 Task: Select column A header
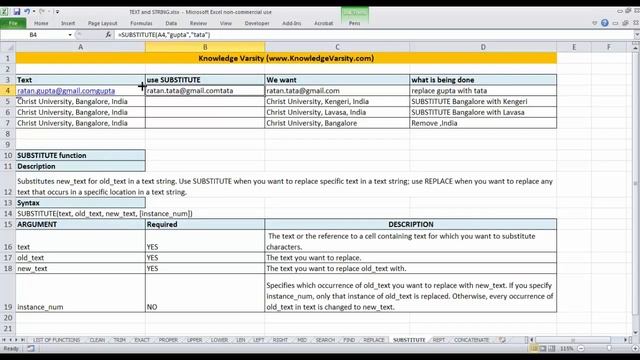point(80,47)
